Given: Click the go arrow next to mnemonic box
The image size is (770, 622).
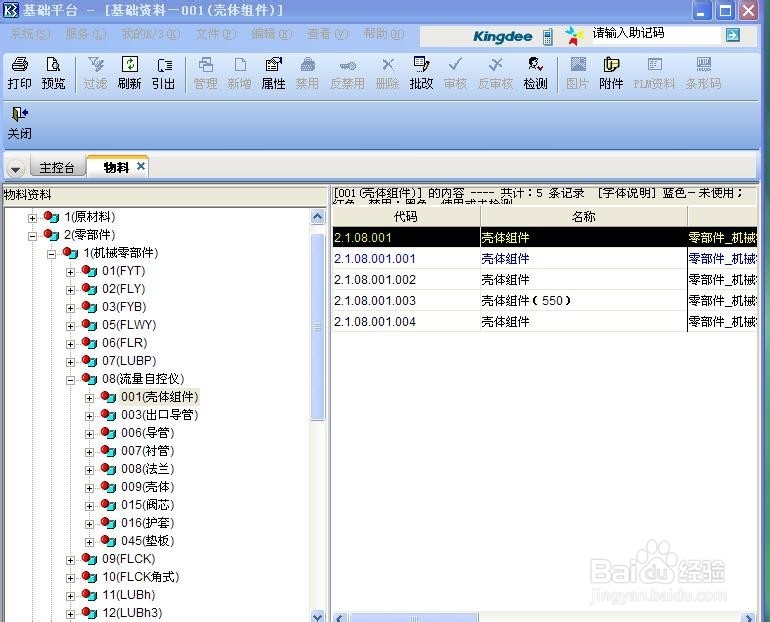Looking at the screenshot, I should [732, 35].
